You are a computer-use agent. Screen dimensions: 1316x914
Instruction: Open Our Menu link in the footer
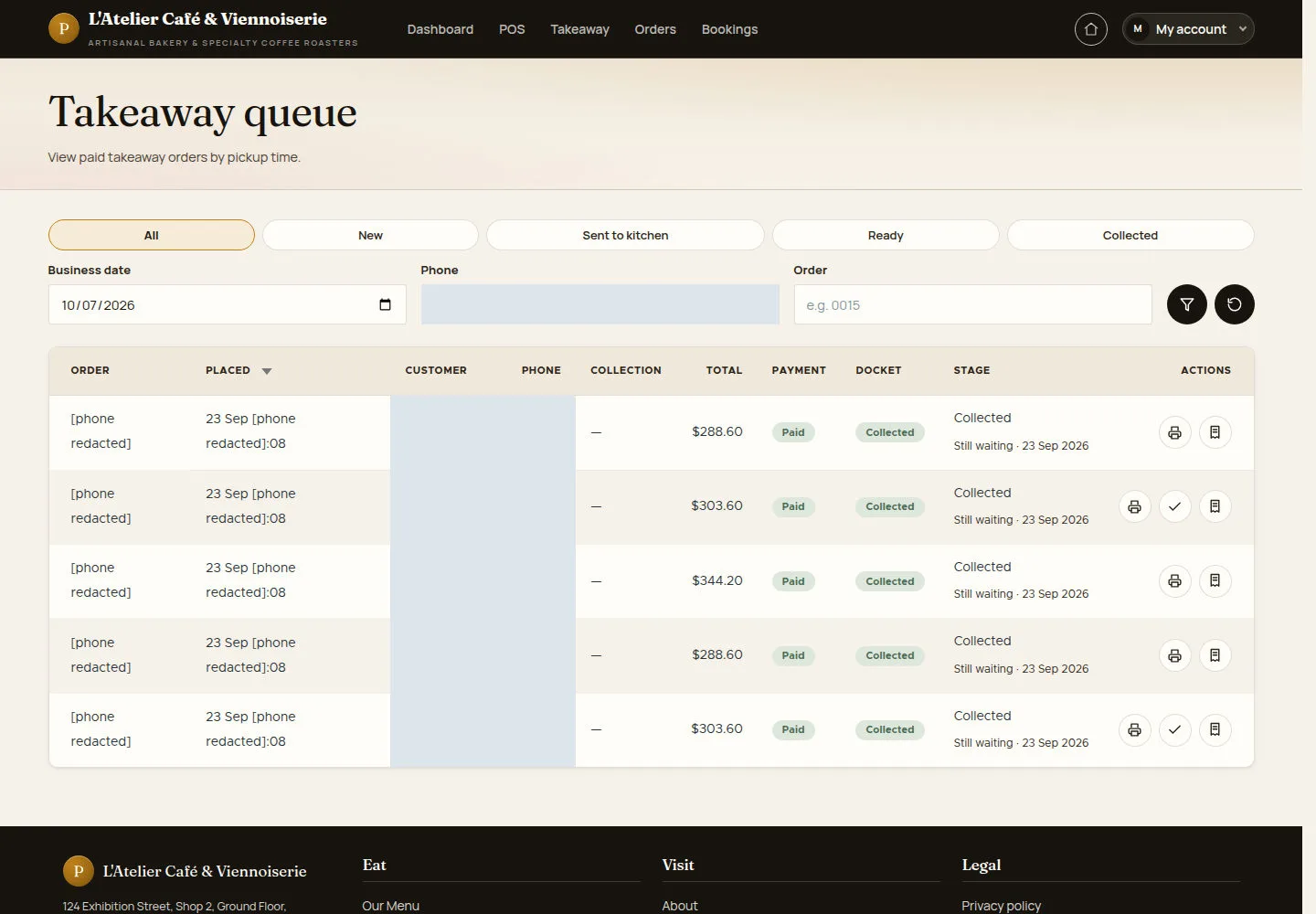click(x=390, y=906)
